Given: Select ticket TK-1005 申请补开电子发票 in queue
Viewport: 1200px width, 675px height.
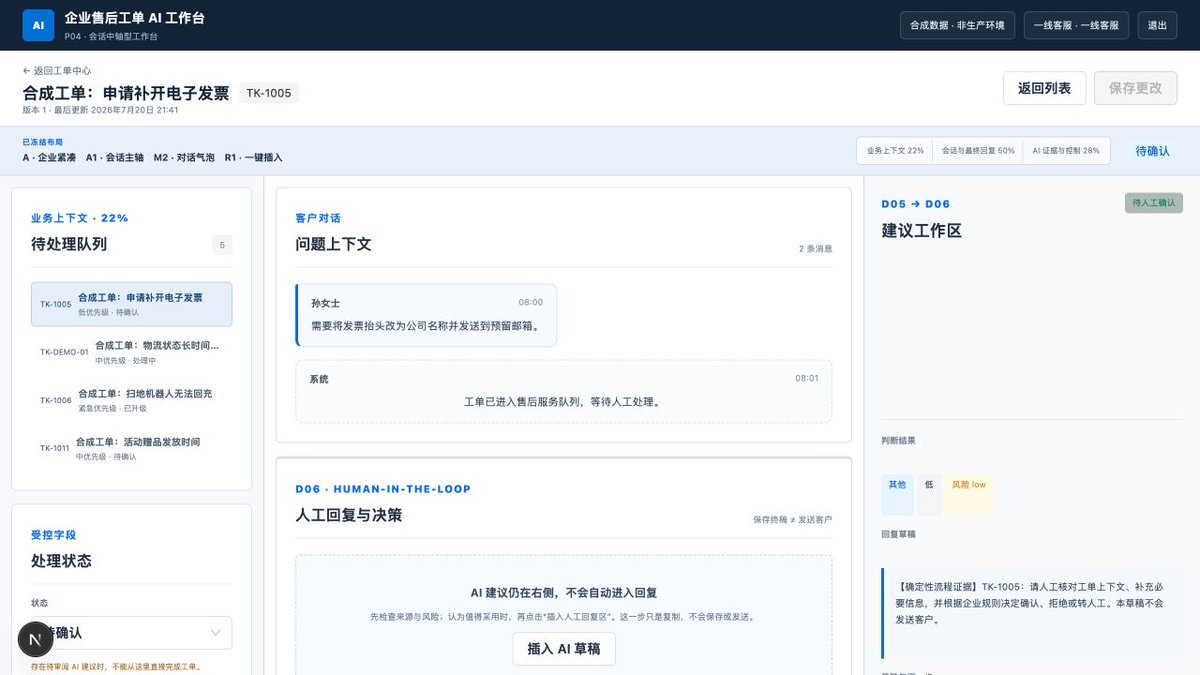Looking at the screenshot, I should point(131,304).
